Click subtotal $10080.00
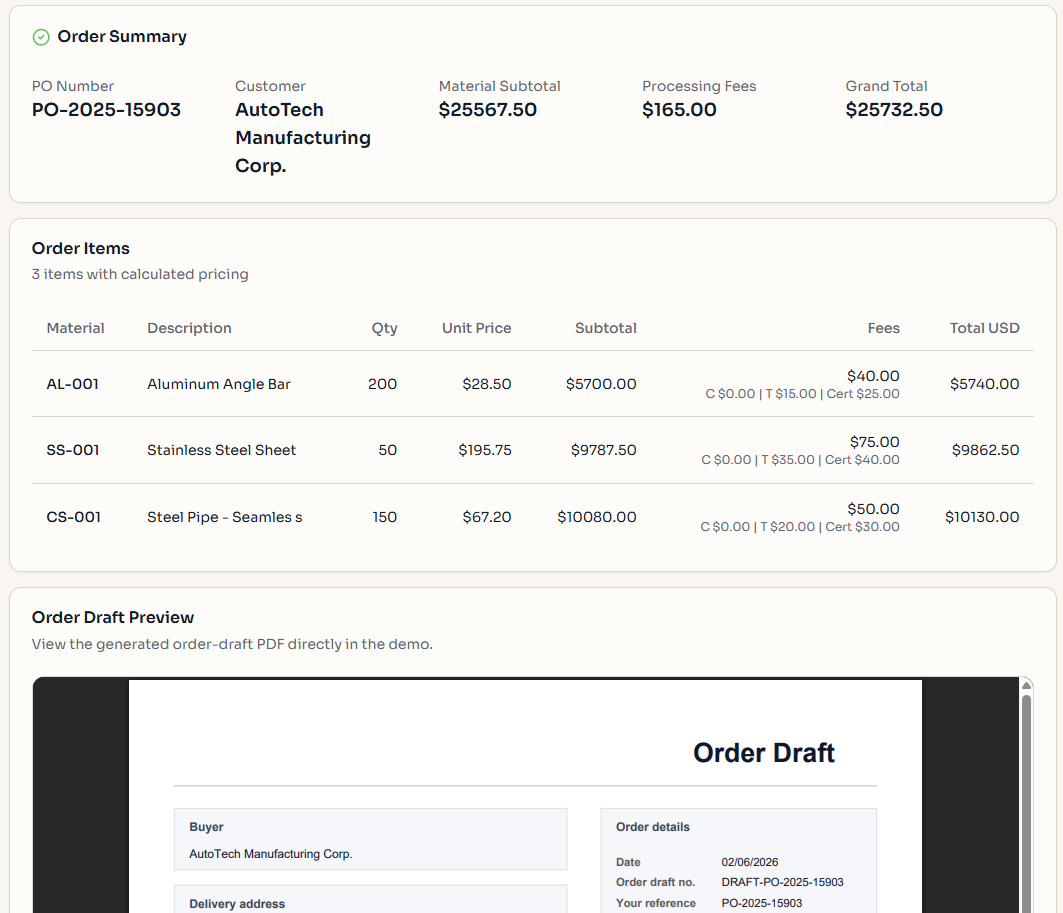The image size is (1063, 913). pyautogui.click(x=597, y=517)
